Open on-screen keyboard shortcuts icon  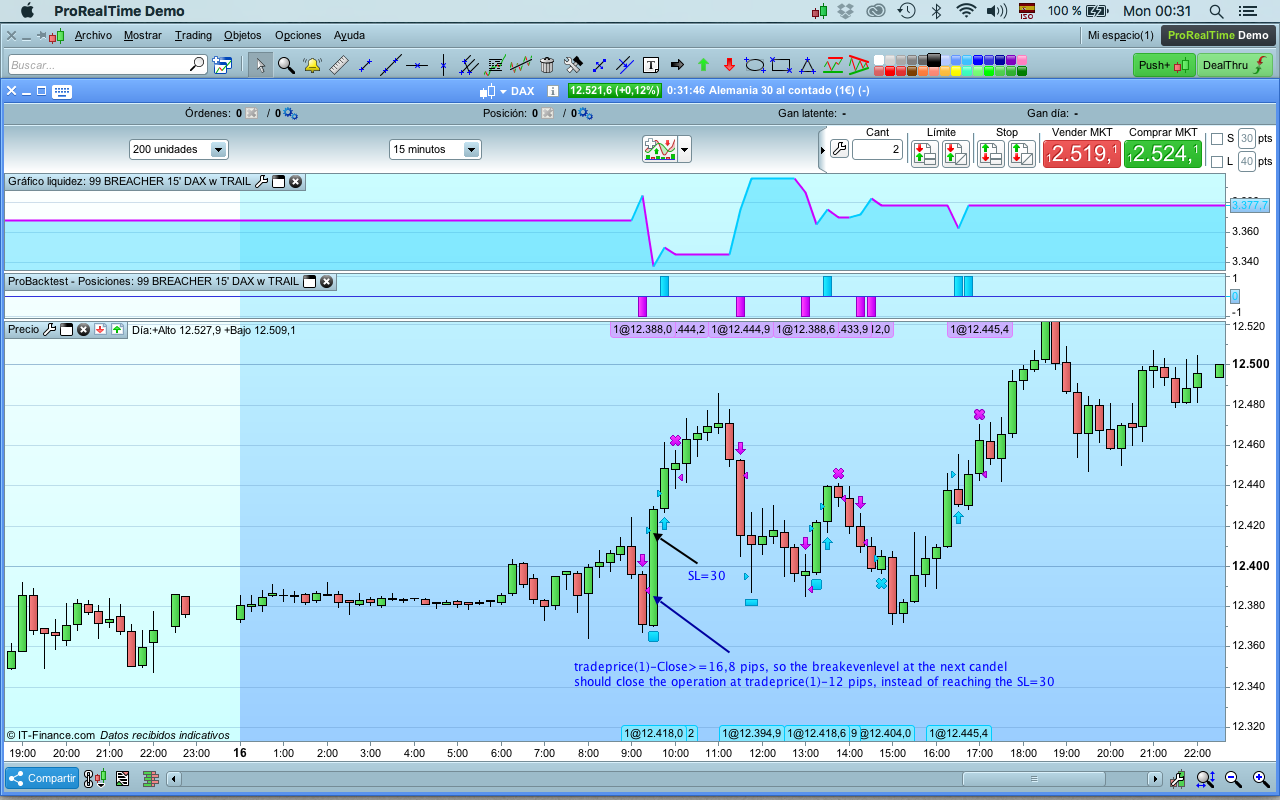61,91
